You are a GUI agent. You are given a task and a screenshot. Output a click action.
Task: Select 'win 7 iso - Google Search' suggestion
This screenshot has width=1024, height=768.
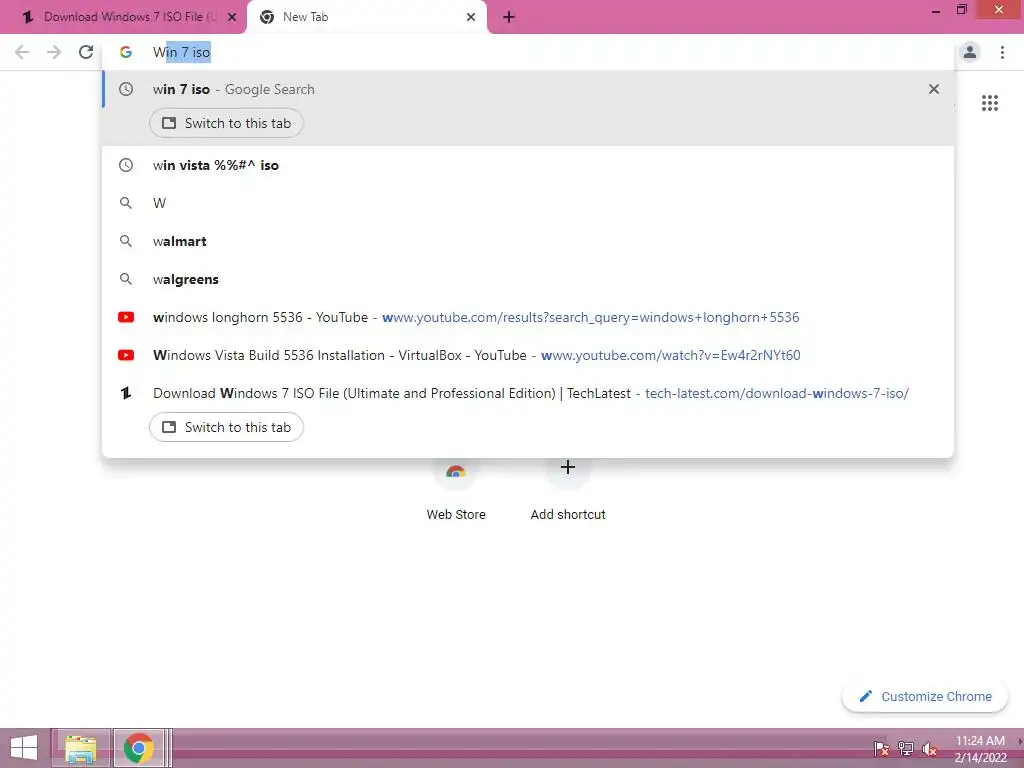pyautogui.click(x=528, y=89)
